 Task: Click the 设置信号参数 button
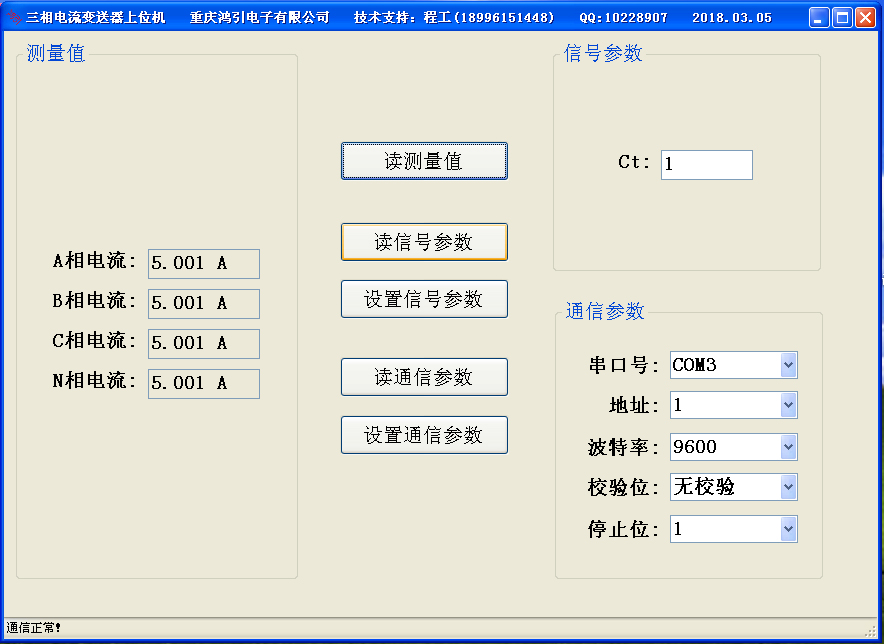pos(424,299)
